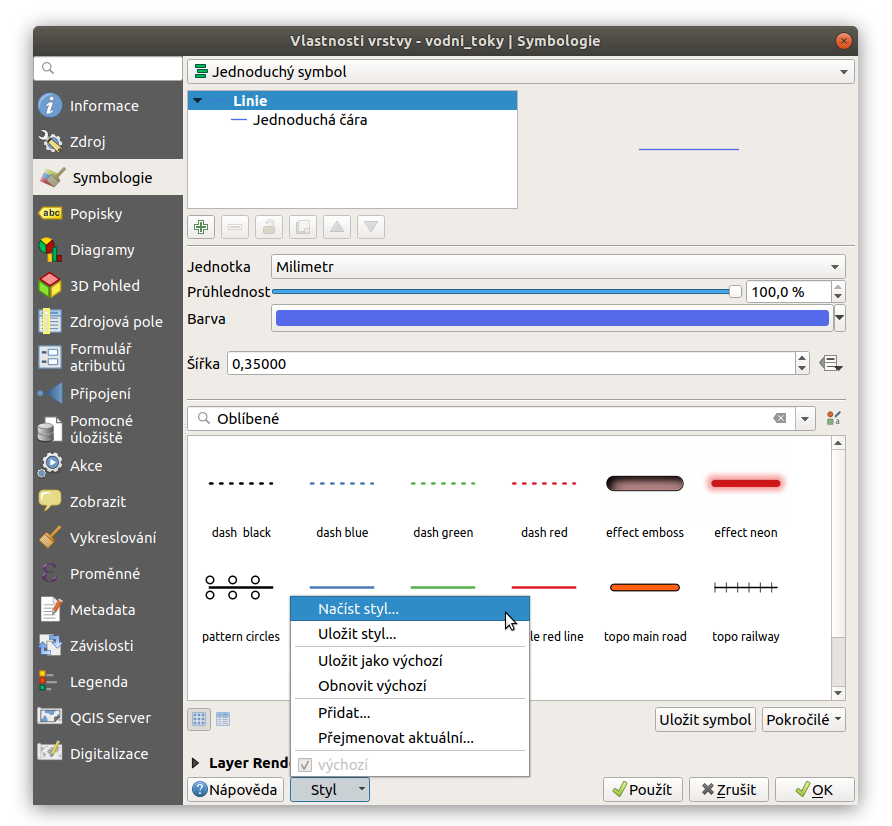Open the QGIS Server section

108,718
